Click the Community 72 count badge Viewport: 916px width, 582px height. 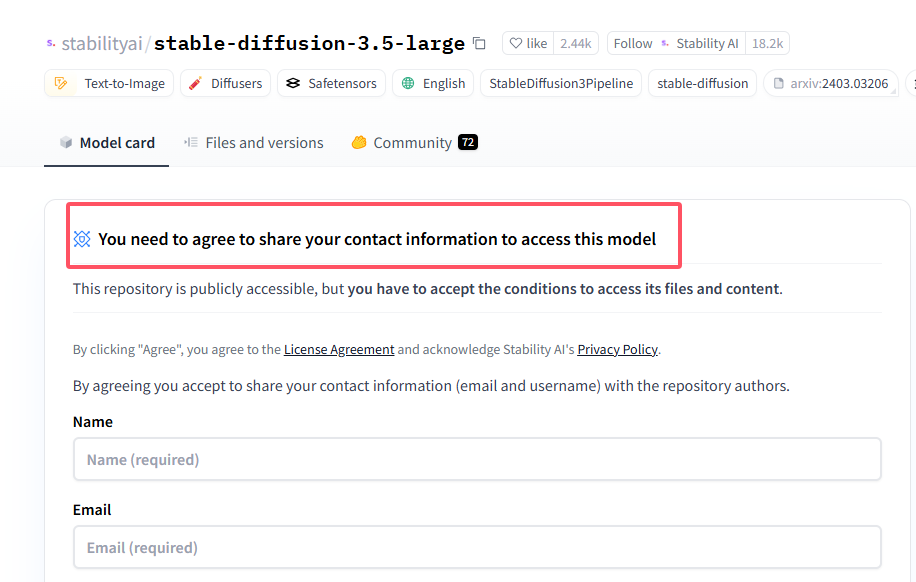pos(468,142)
